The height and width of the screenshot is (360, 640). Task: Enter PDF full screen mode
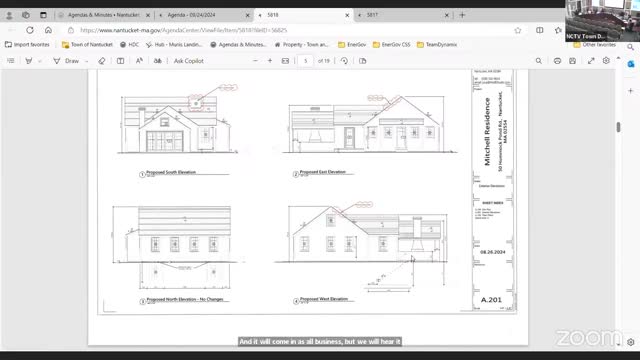pos(591,61)
